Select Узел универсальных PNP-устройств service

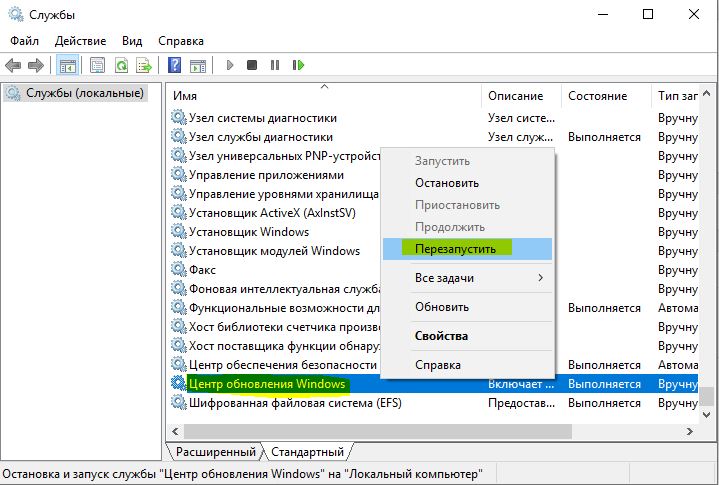(285, 156)
